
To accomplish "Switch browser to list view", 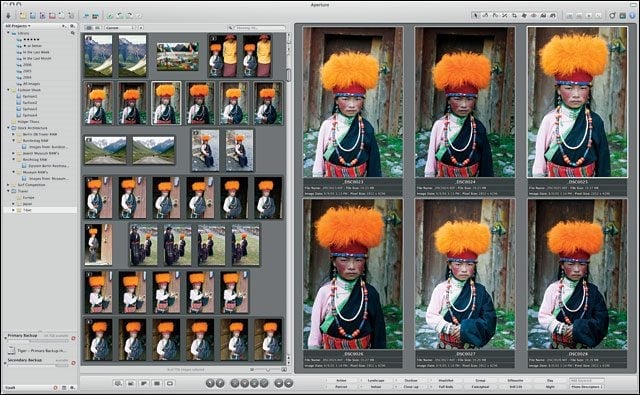I will coord(97,28).
